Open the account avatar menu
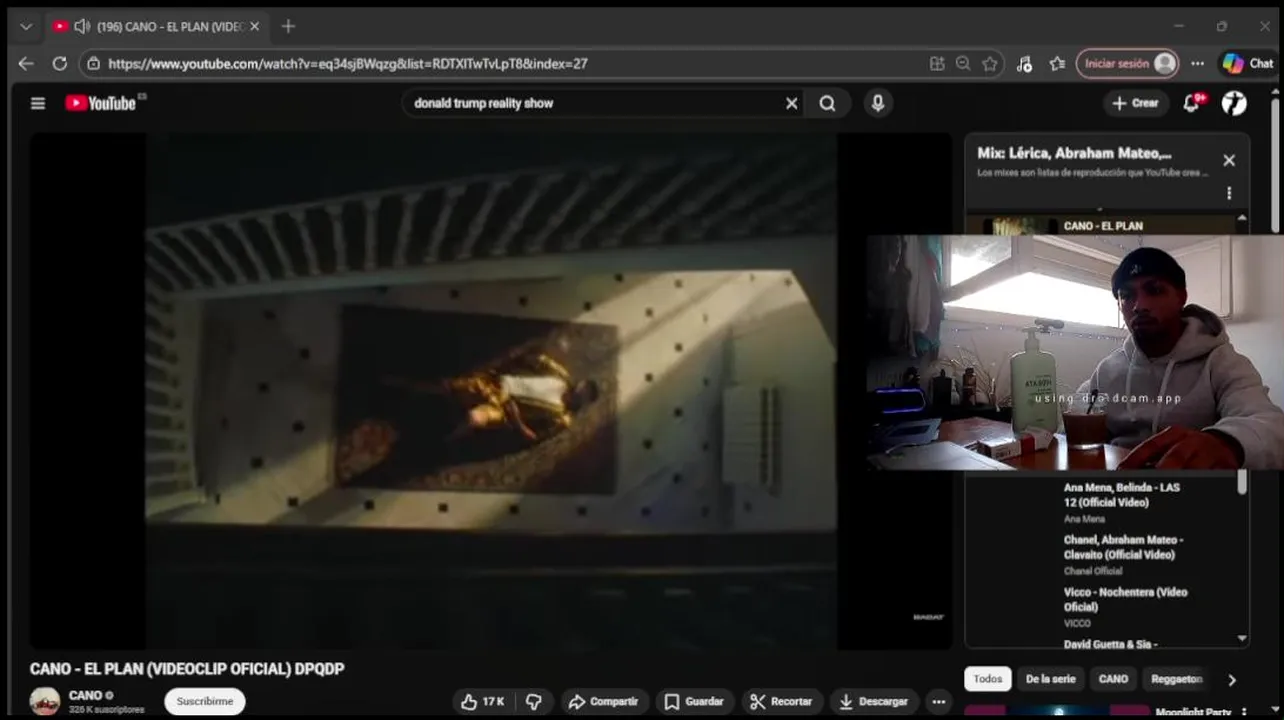Screen dimensions: 1284x720 click(1234, 103)
